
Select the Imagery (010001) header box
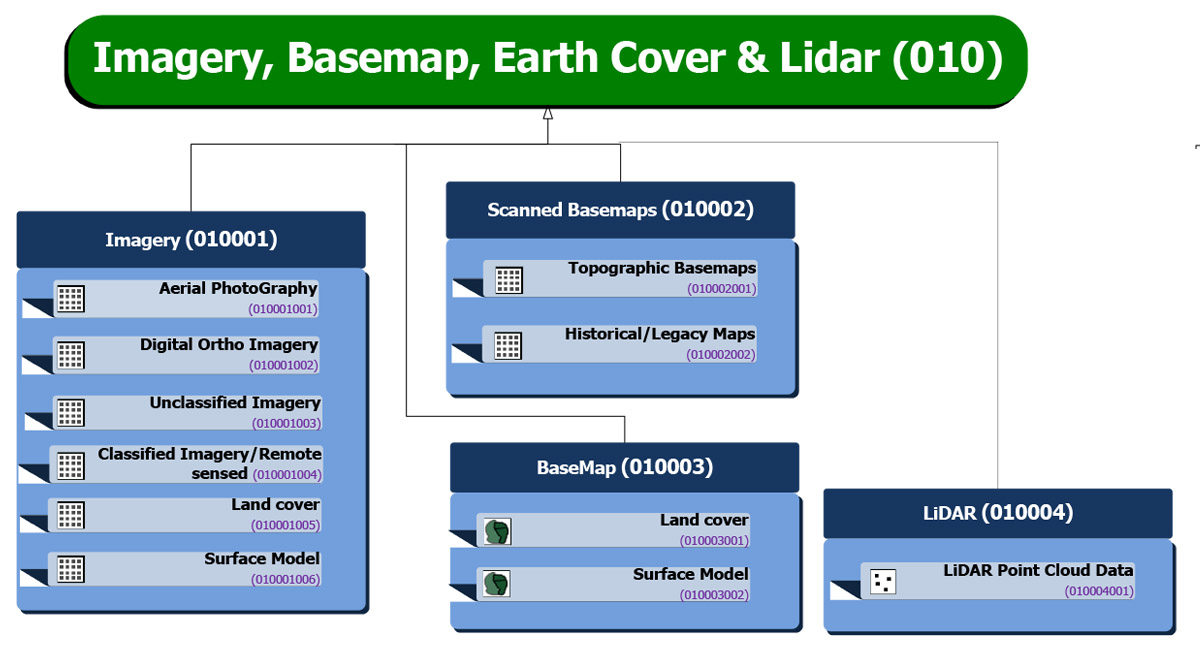(191, 240)
